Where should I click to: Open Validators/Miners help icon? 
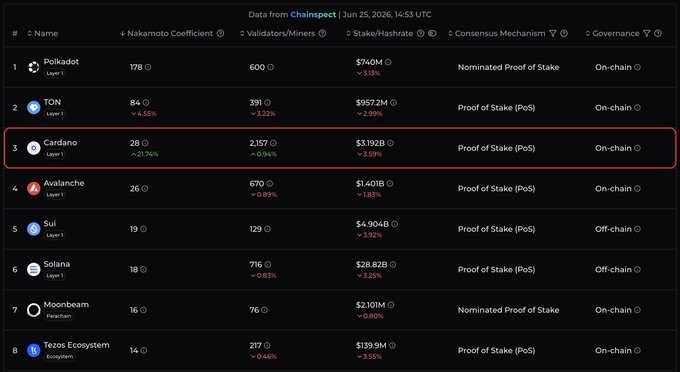tap(322, 33)
